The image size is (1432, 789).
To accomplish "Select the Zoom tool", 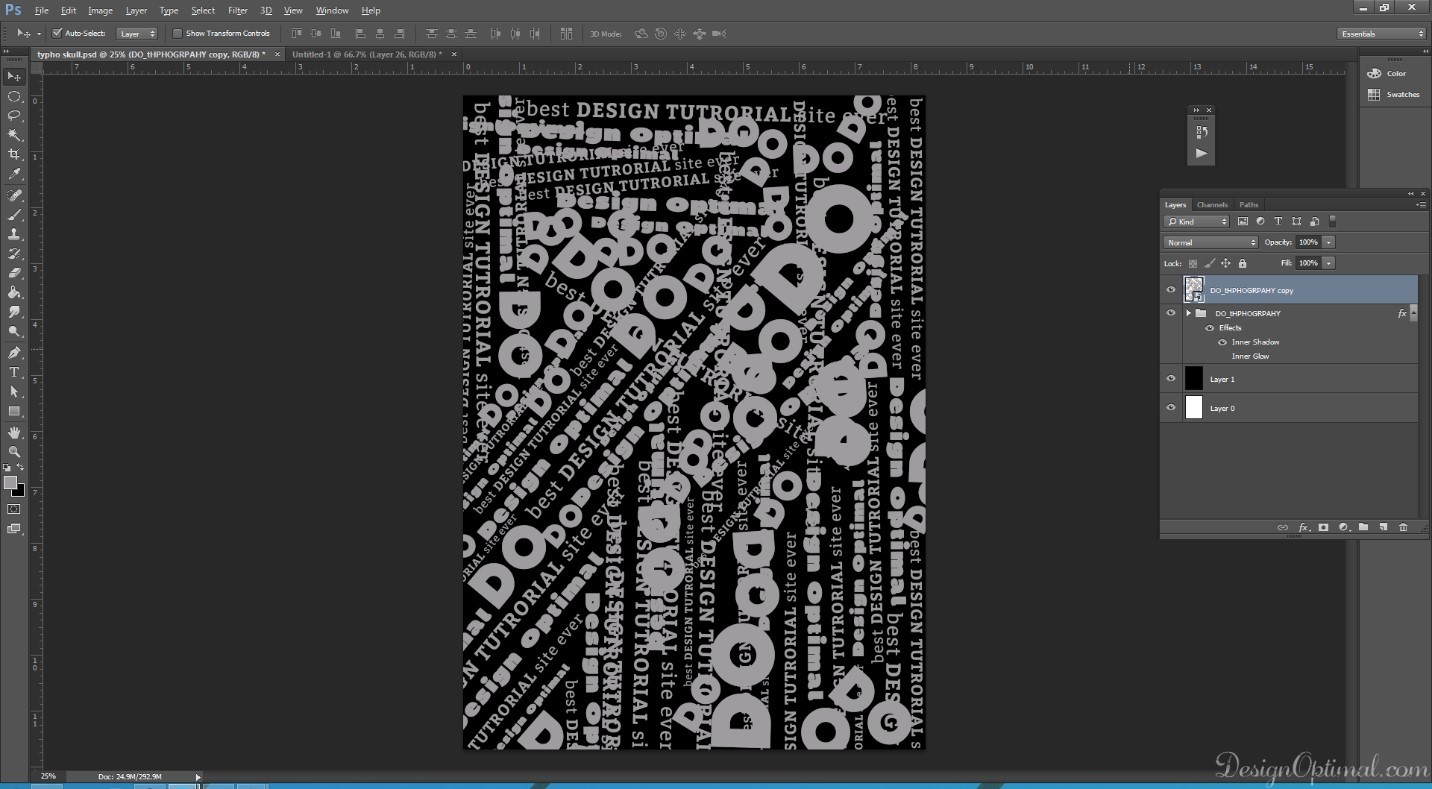I will pos(14,452).
